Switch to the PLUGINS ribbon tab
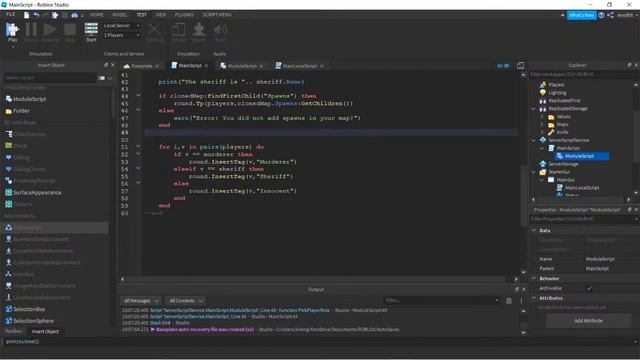 (184, 15)
